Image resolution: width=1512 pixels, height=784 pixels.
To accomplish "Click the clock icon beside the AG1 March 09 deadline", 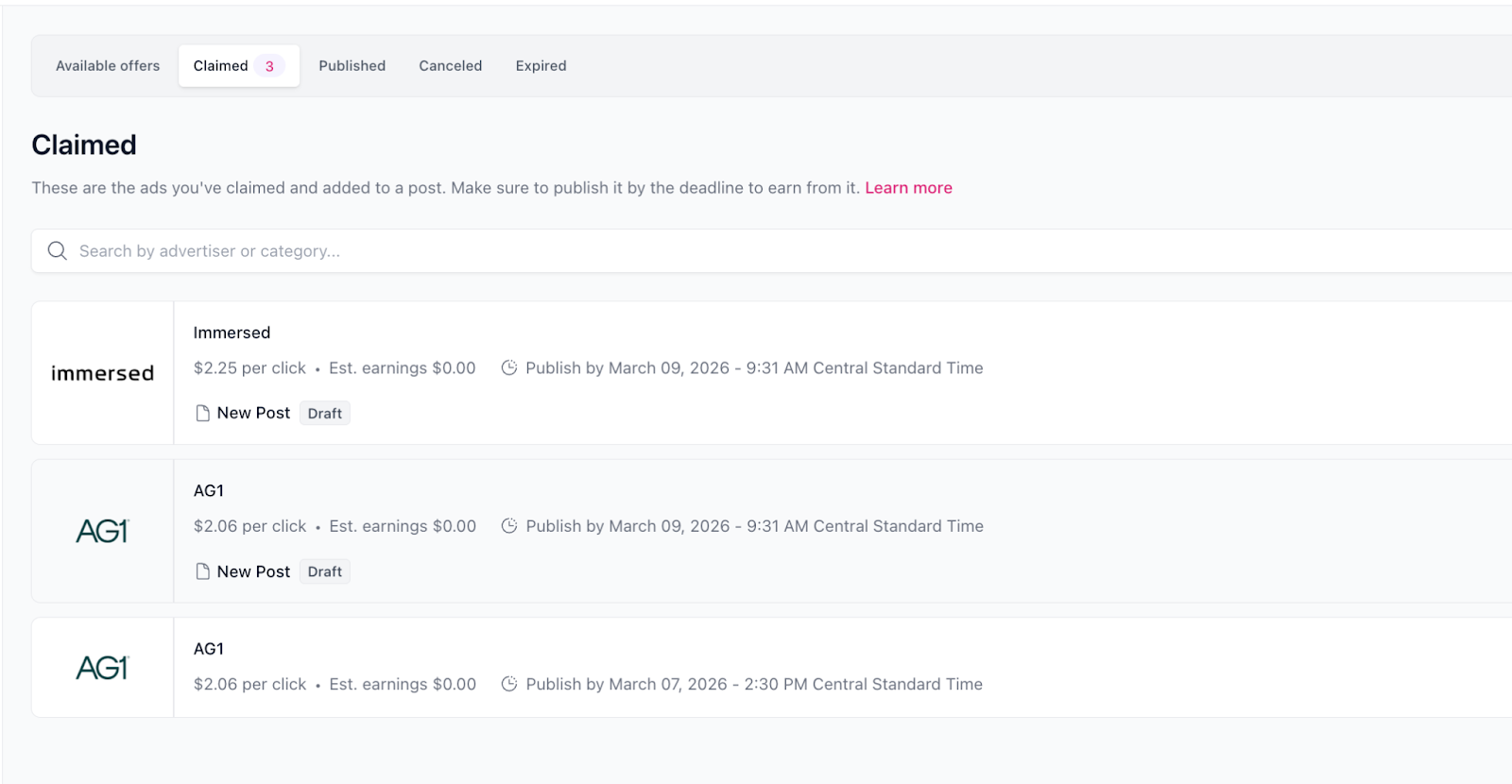I will tap(508, 526).
